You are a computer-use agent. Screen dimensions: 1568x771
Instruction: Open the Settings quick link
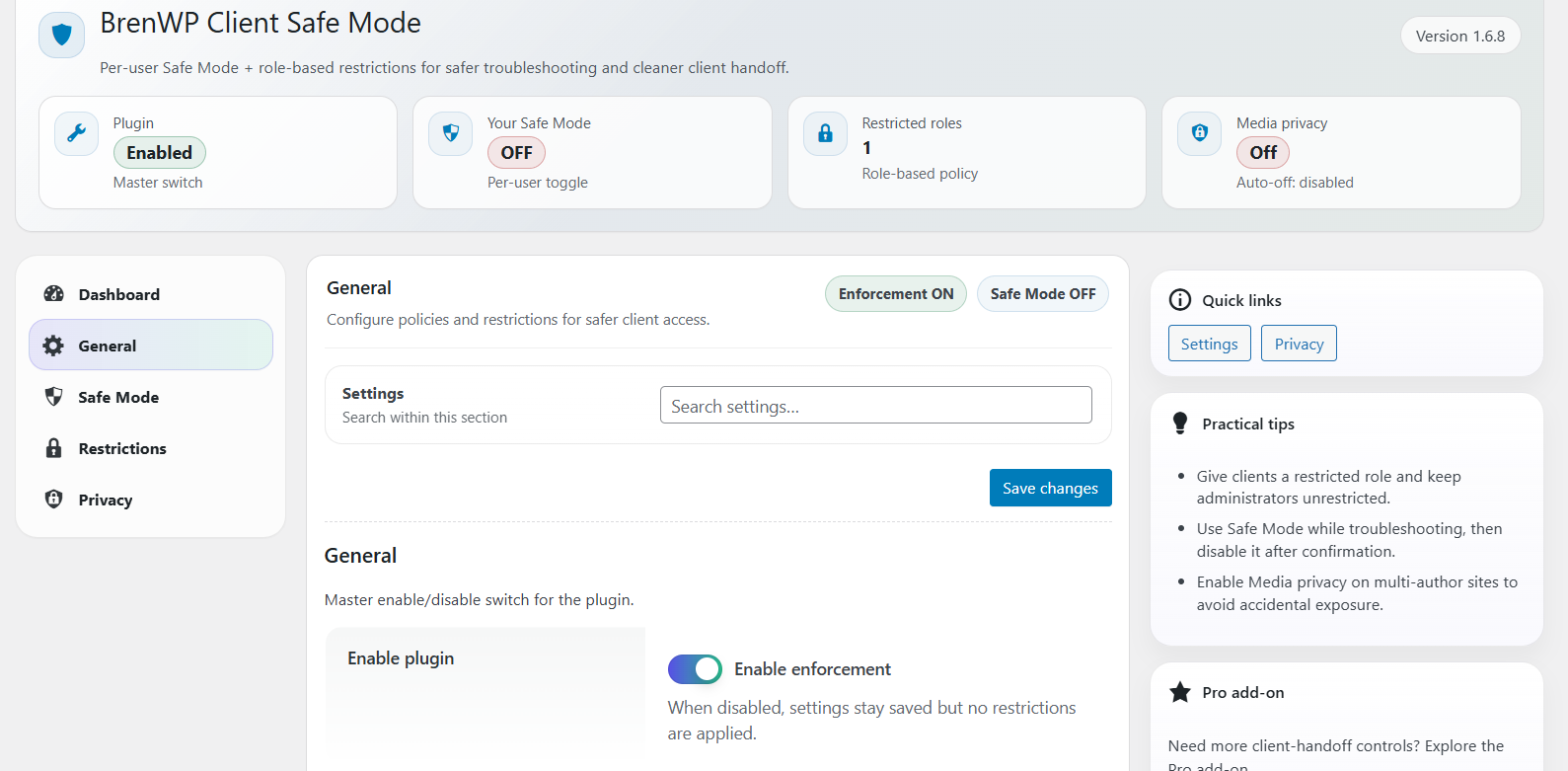coord(1209,344)
